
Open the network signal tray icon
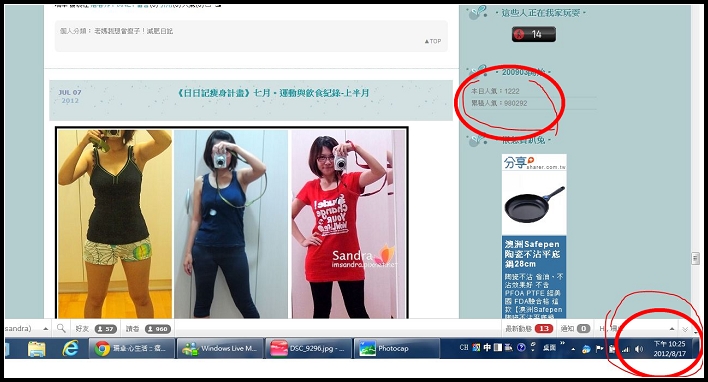[x=626, y=349]
